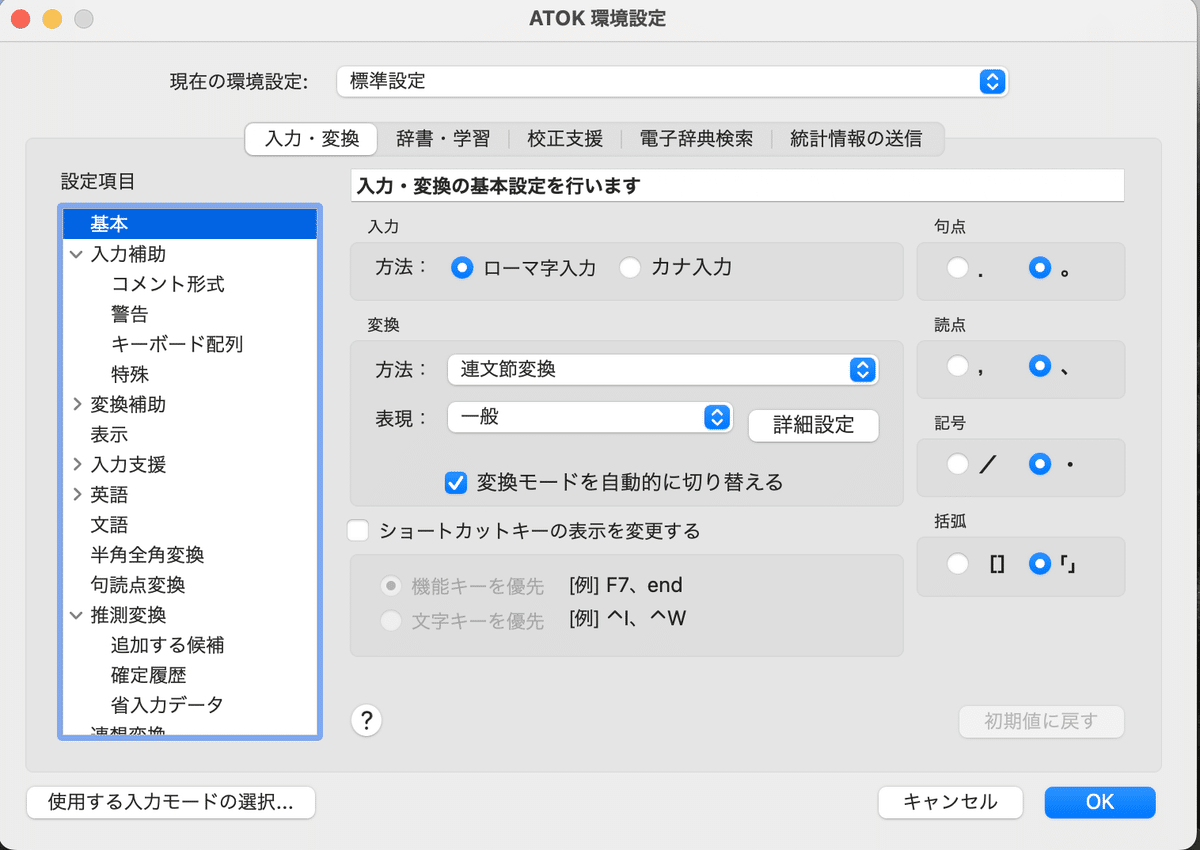Open the 表現 一般 dropdown
Screen dimensions: 1200x850
(x=590, y=417)
